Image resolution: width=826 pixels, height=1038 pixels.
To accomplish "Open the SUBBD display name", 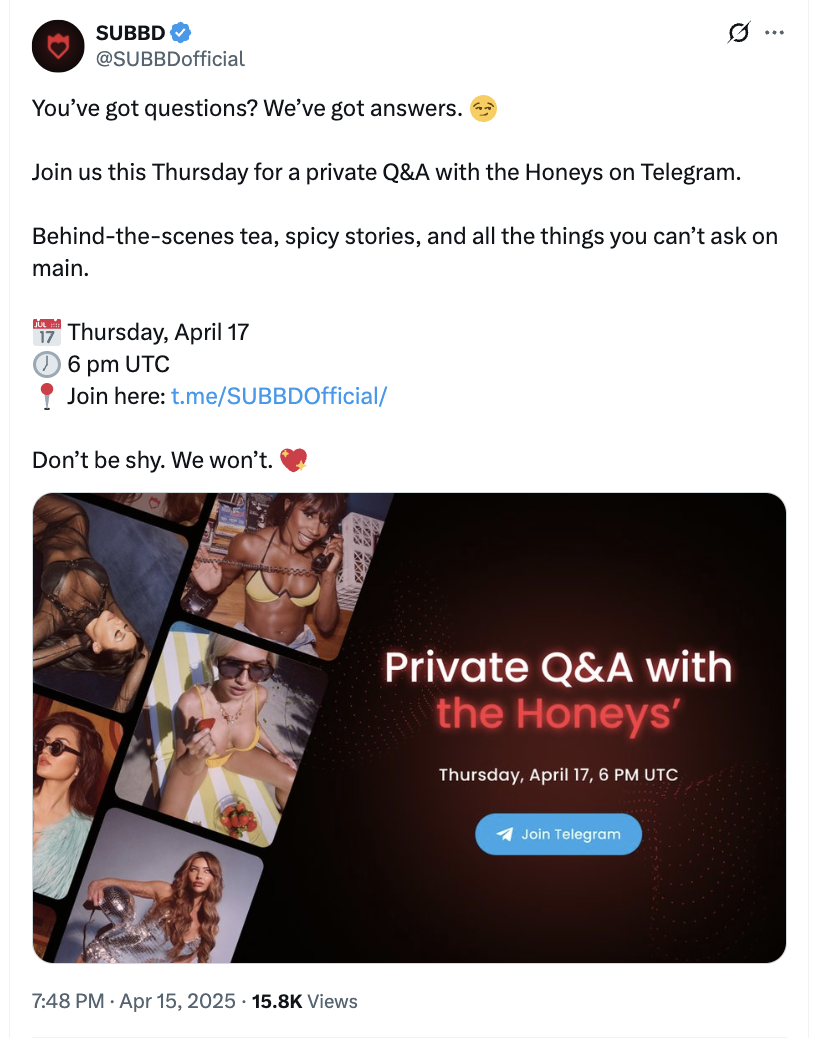I will click(130, 33).
